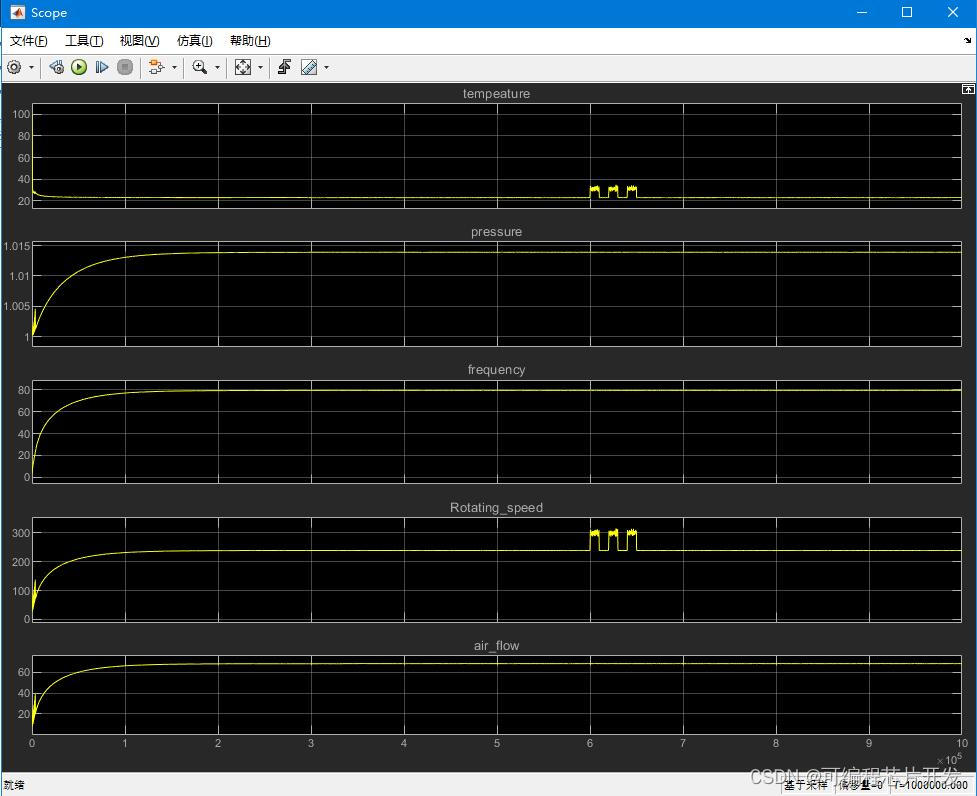This screenshot has height=796, width=977.
Task: Click the highlight signal block icon
Action: (x=156, y=67)
